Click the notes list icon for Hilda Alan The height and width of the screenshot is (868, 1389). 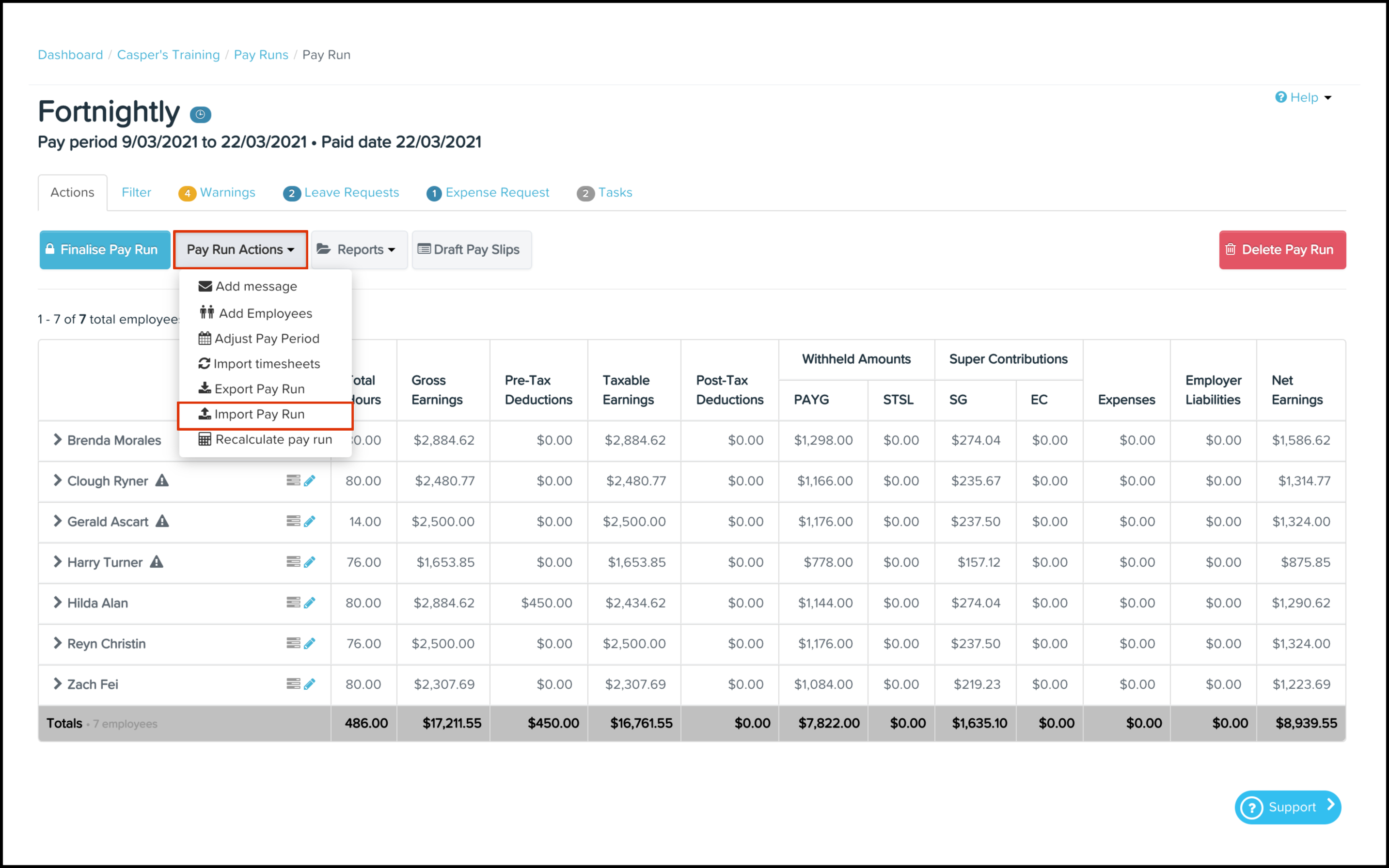coord(293,603)
